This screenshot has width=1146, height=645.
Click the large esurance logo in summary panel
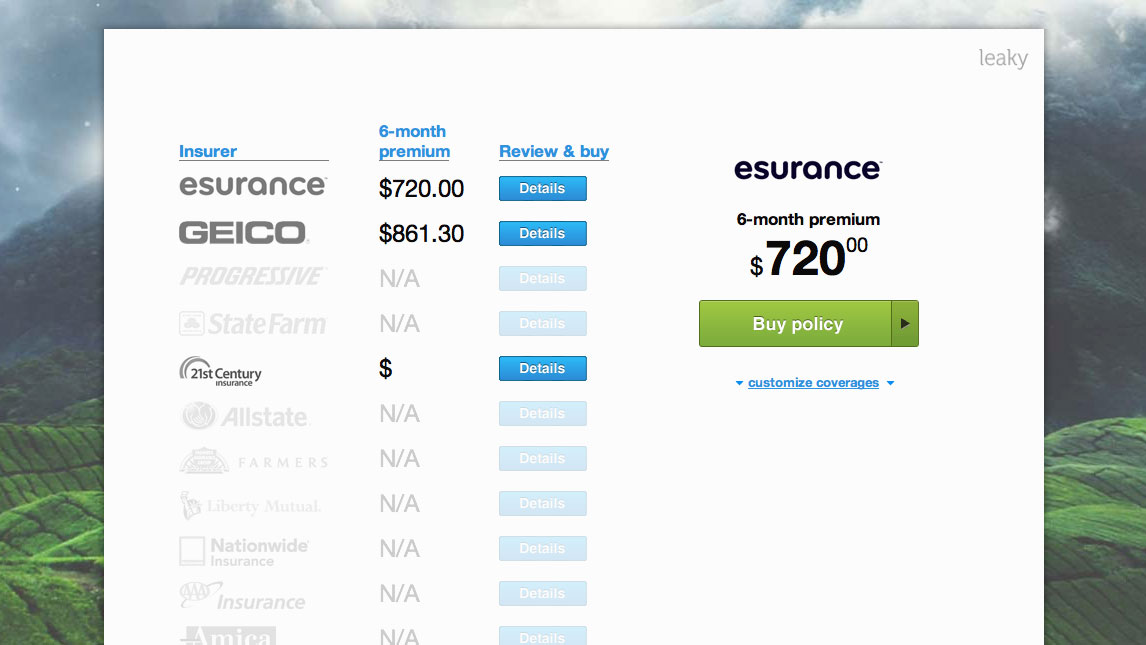[808, 169]
